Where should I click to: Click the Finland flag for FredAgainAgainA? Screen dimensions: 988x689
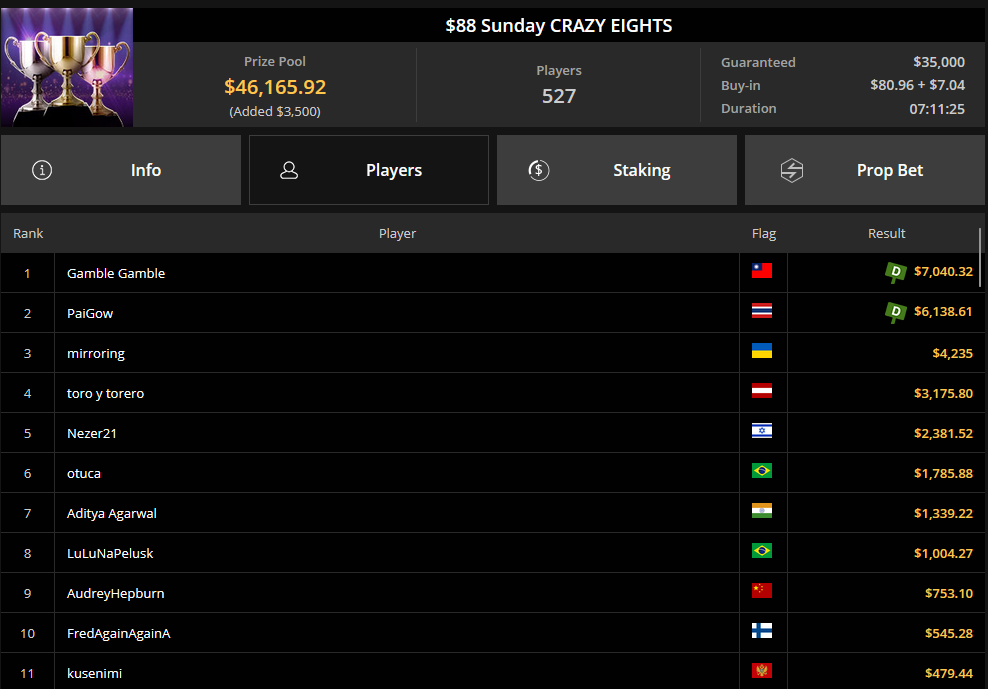[762, 632]
